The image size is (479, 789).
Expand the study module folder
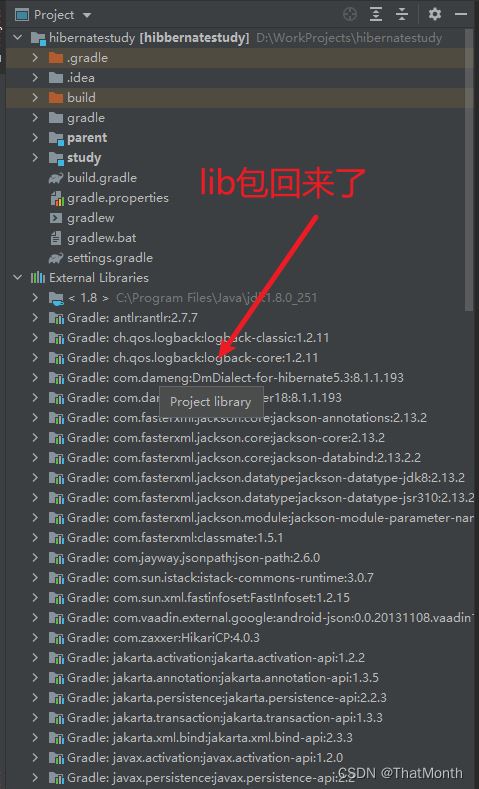click(x=35, y=157)
